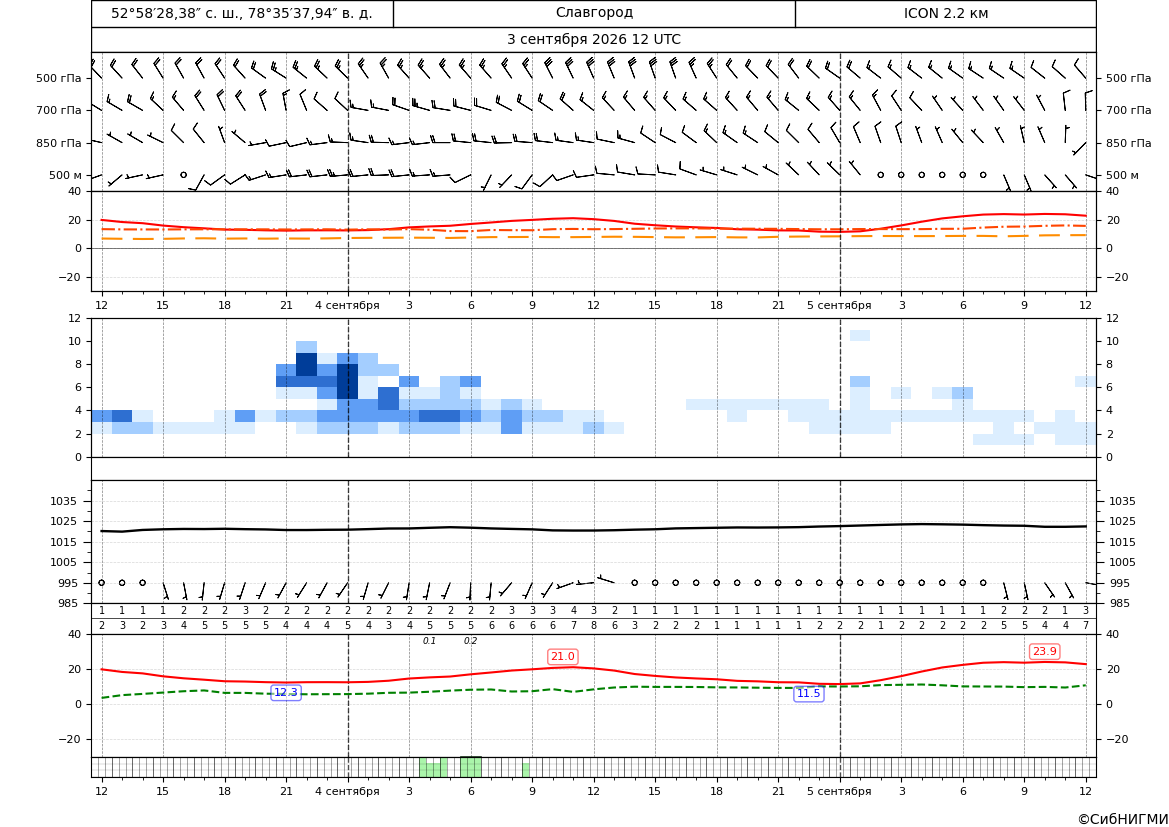Click the tallest green precipitation bar at hour 6
This screenshot has width=1169, height=827.
470,767
